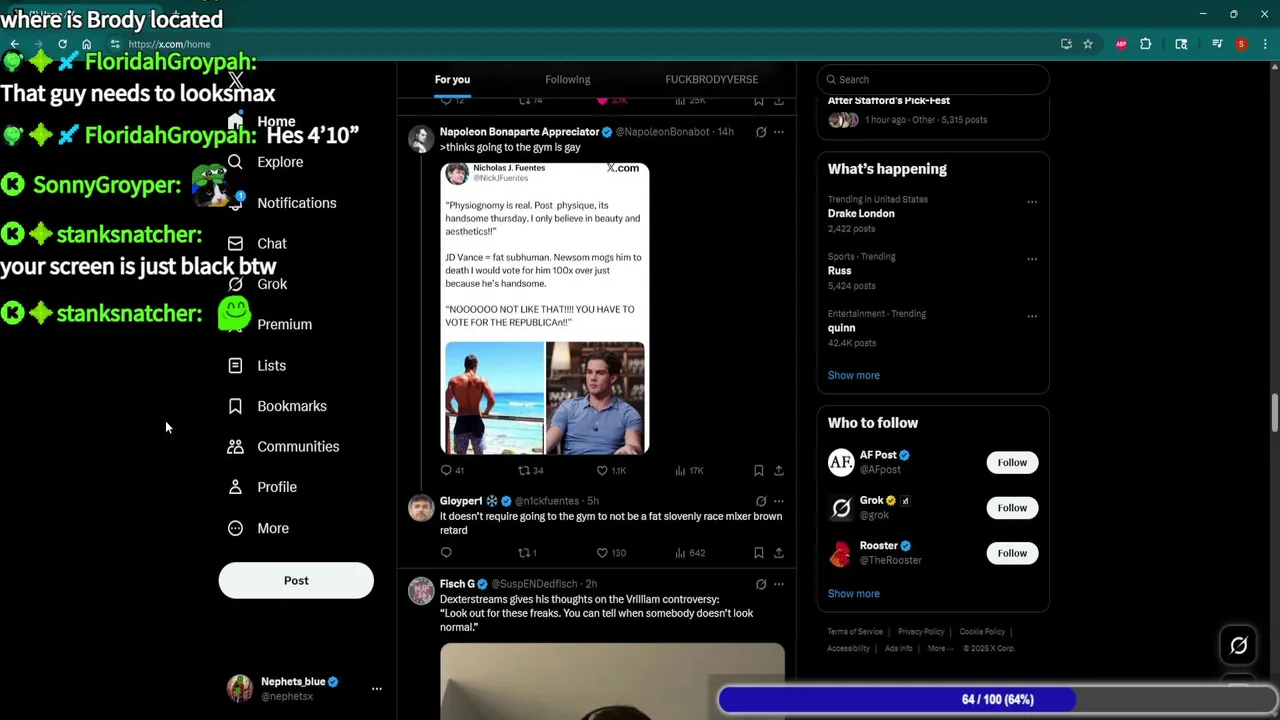
Task: Open the Fisch G post video thumbnail
Action: (612, 681)
